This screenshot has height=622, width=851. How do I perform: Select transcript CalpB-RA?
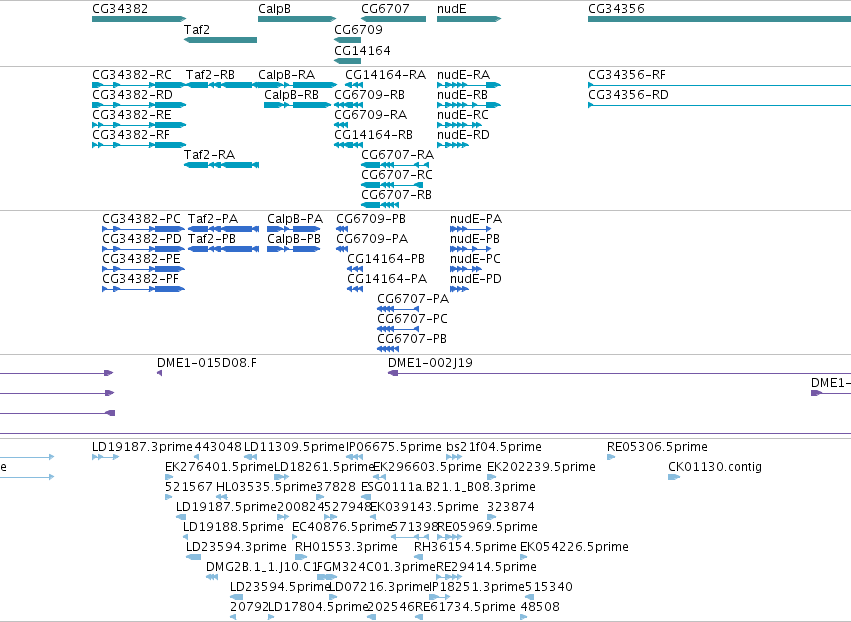click(x=297, y=85)
